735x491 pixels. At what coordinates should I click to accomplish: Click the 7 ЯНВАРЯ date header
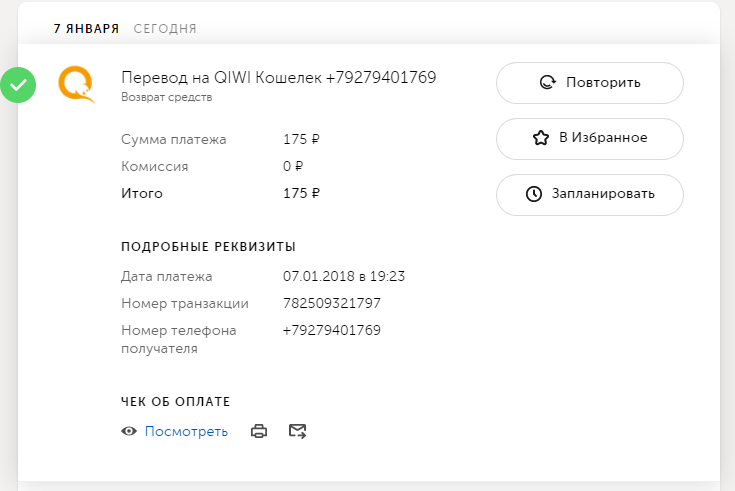87,29
